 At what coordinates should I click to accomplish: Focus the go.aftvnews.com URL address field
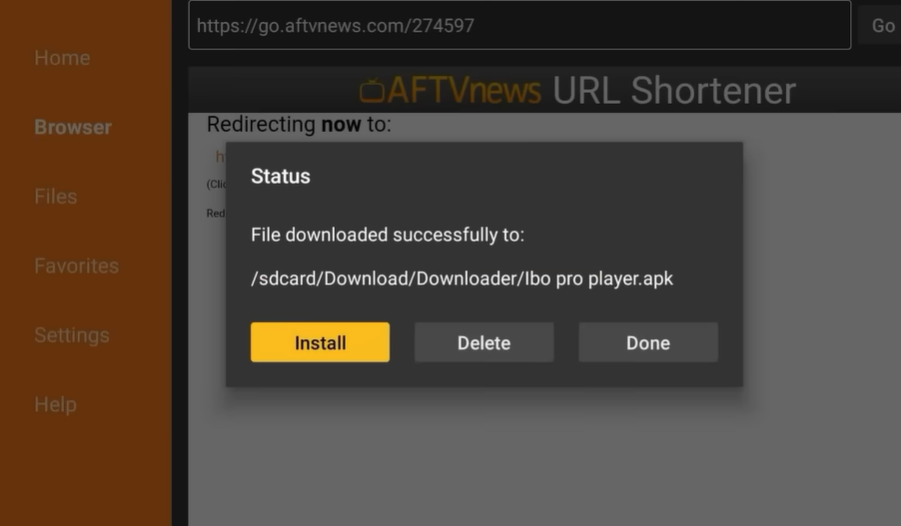point(519,25)
